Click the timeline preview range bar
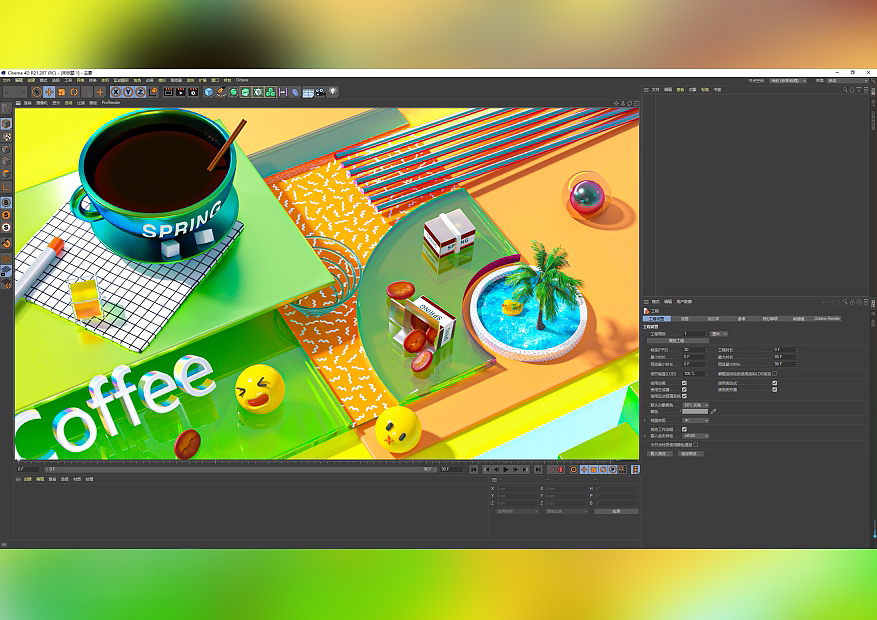Viewport: 877px width, 620px height. 241,470
